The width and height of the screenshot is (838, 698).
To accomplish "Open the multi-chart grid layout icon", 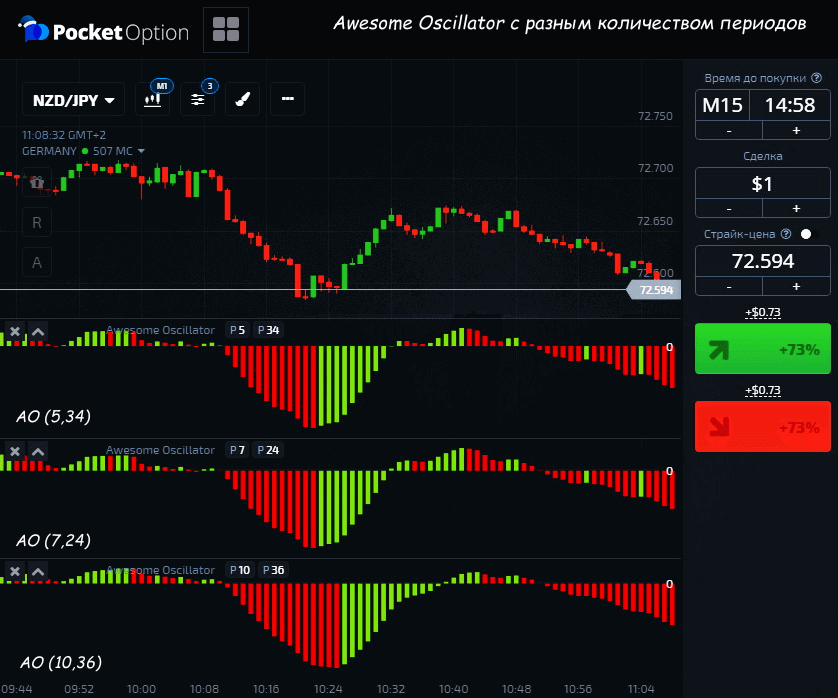I will tap(226, 30).
